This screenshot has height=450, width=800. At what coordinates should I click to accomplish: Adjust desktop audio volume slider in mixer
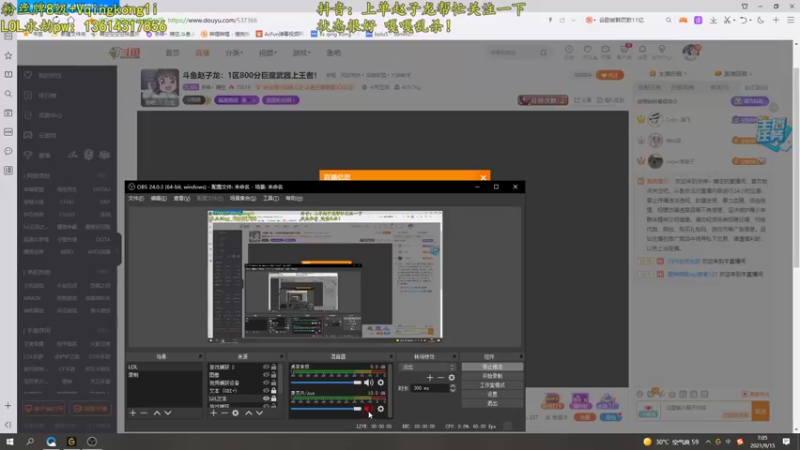tap(326, 382)
